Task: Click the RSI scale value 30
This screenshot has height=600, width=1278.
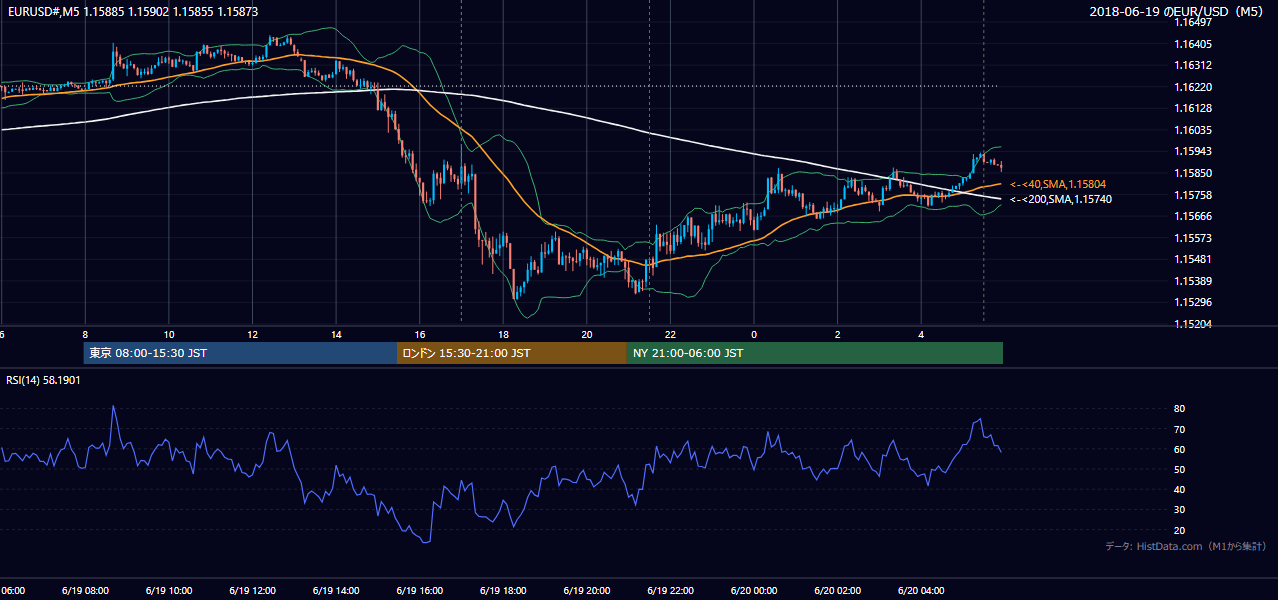Action: [1180, 510]
